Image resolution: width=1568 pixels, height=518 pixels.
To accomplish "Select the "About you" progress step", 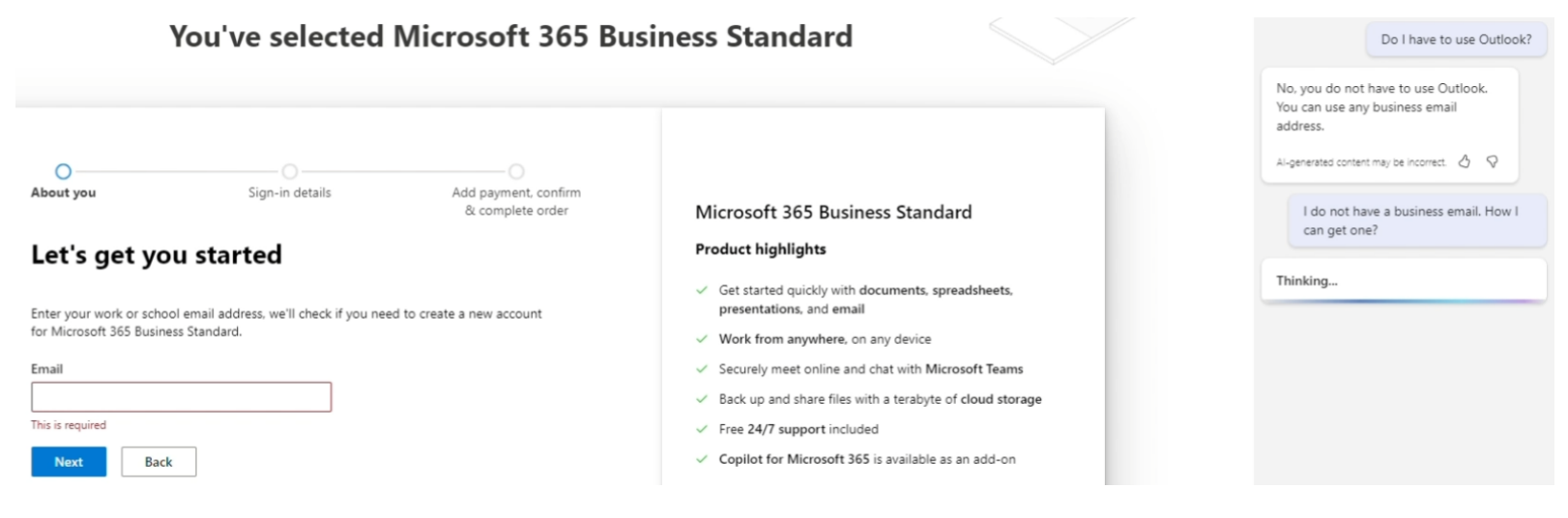I will (63, 172).
